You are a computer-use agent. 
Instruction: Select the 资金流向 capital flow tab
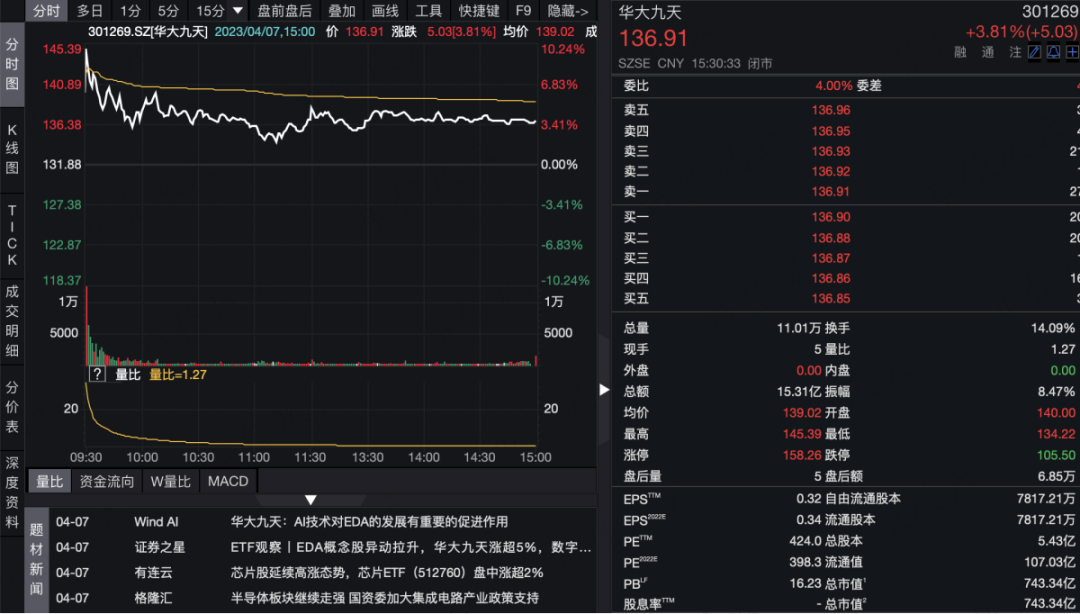pos(107,481)
